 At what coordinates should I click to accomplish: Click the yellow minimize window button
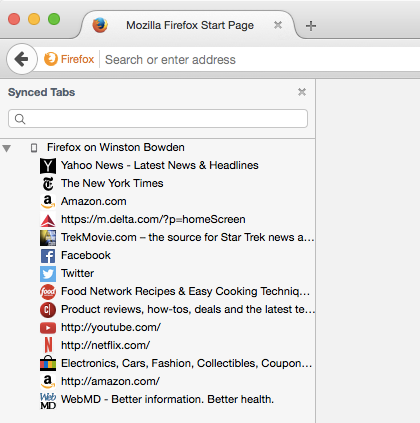(34, 19)
